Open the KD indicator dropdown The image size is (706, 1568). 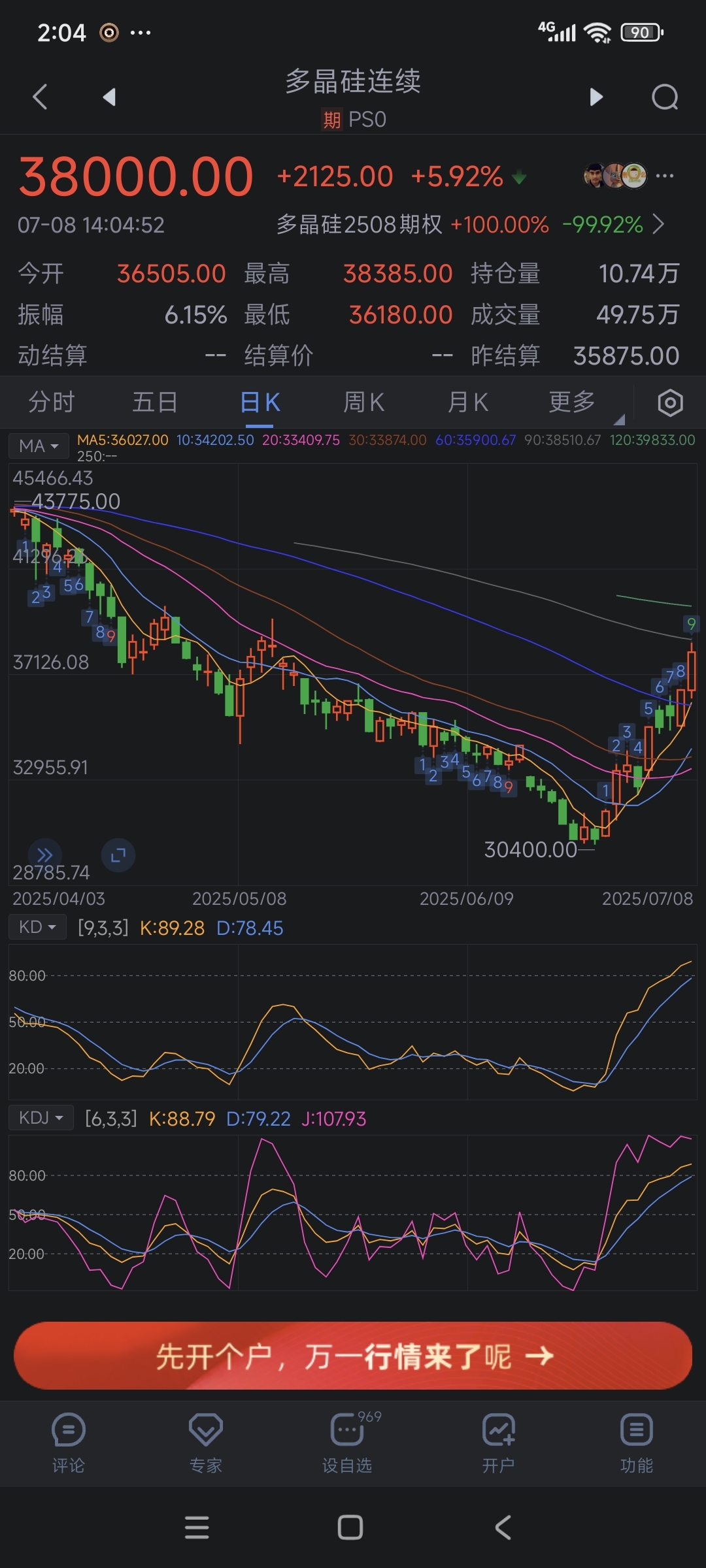click(37, 927)
